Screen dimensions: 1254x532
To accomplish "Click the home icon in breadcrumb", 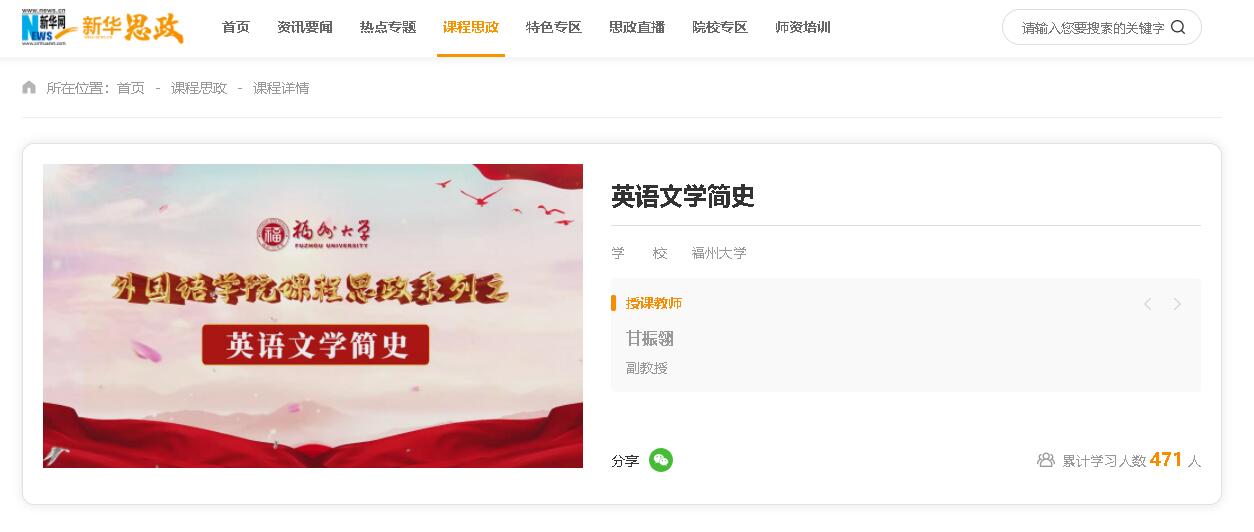I will 29,87.
